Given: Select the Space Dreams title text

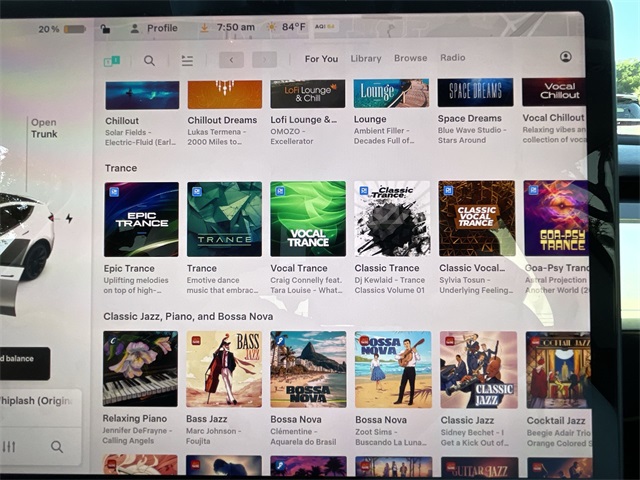Looking at the screenshot, I should tap(470, 118).
